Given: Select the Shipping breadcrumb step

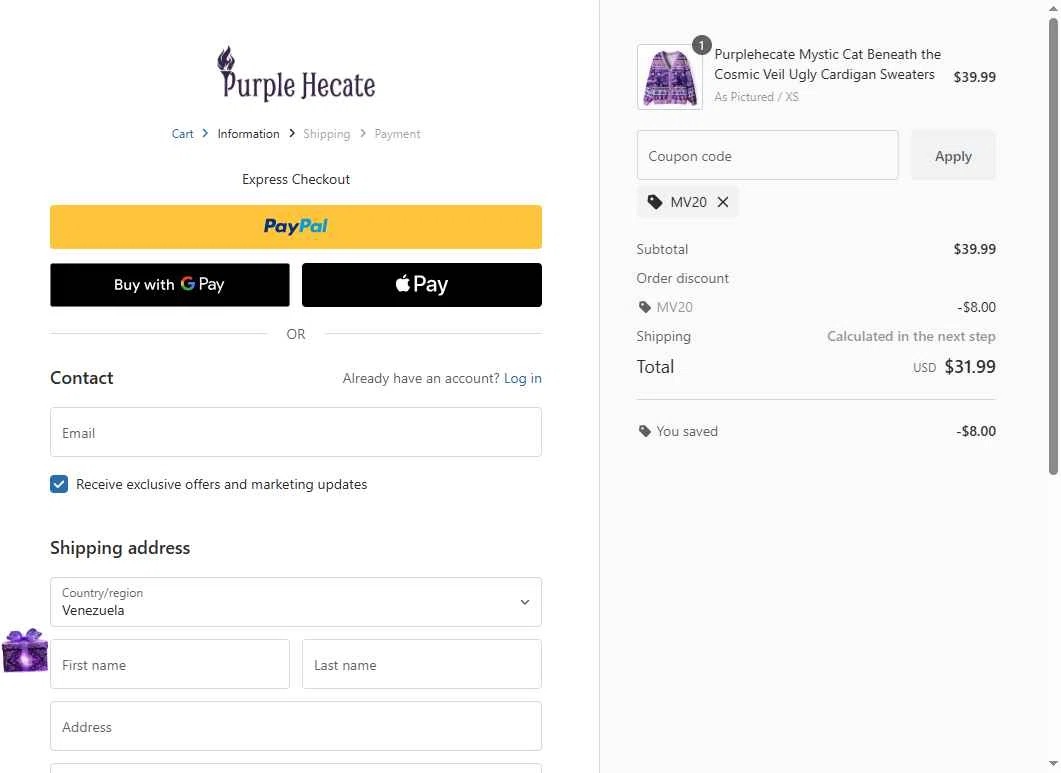Looking at the screenshot, I should point(327,134).
